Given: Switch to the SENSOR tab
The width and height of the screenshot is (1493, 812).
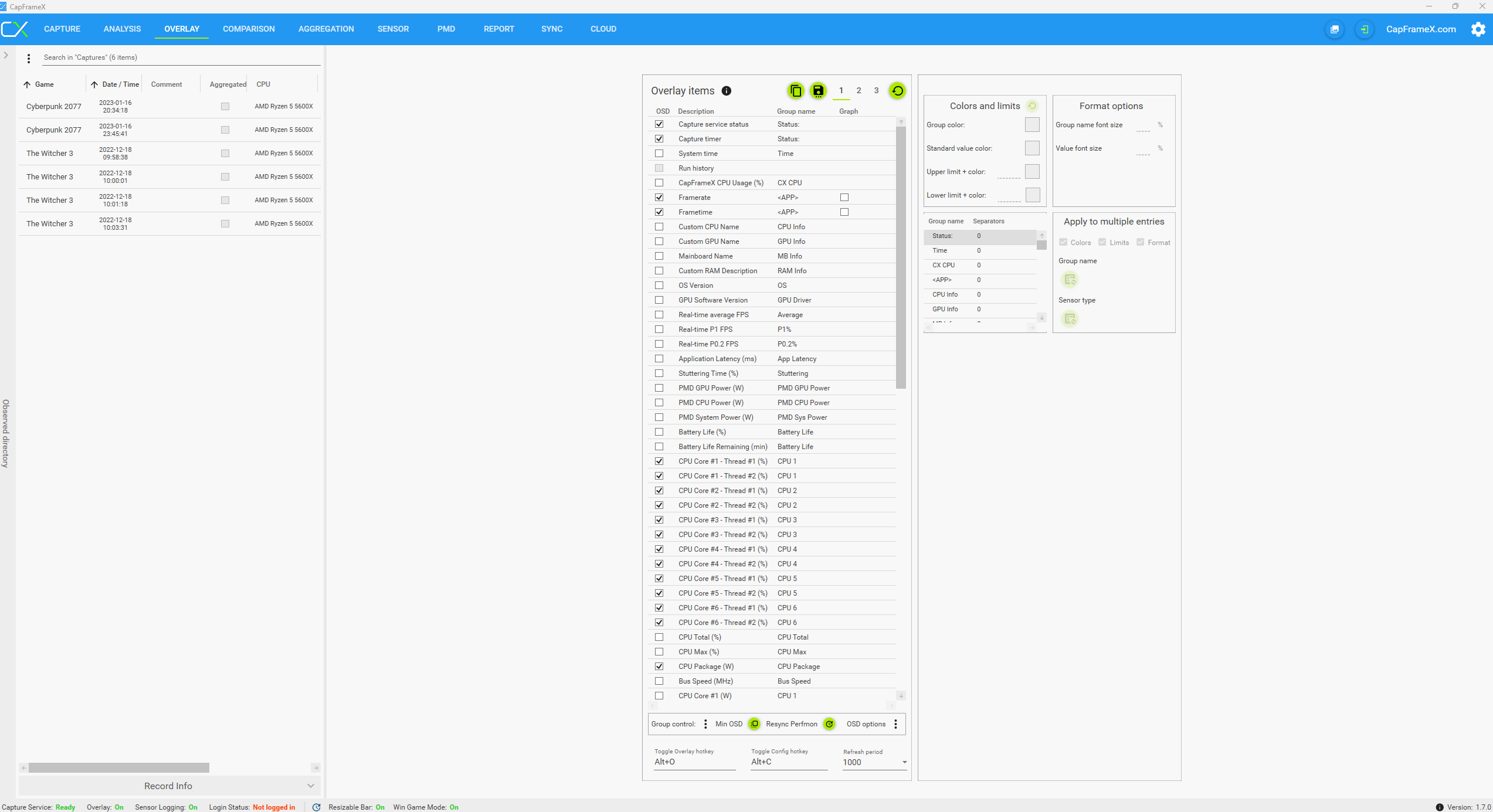Looking at the screenshot, I should pyautogui.click(x=393, y=29).
